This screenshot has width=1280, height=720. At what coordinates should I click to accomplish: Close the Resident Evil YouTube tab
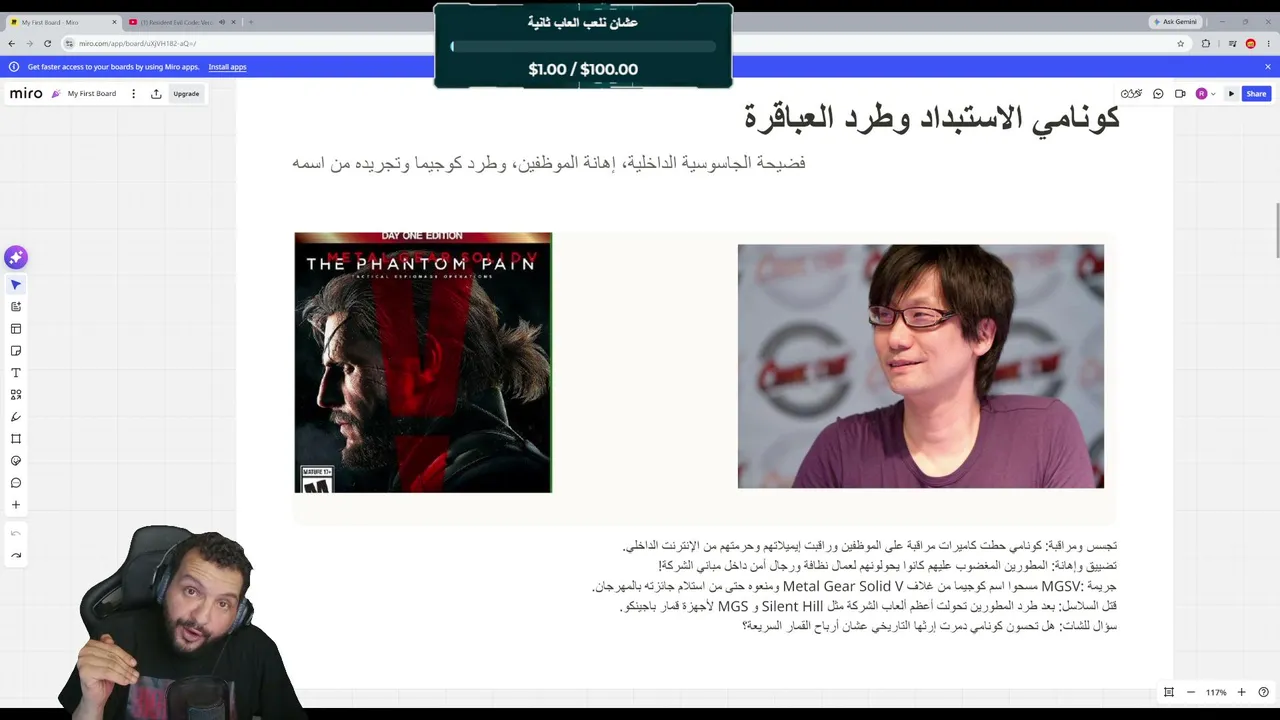point(235,22)
